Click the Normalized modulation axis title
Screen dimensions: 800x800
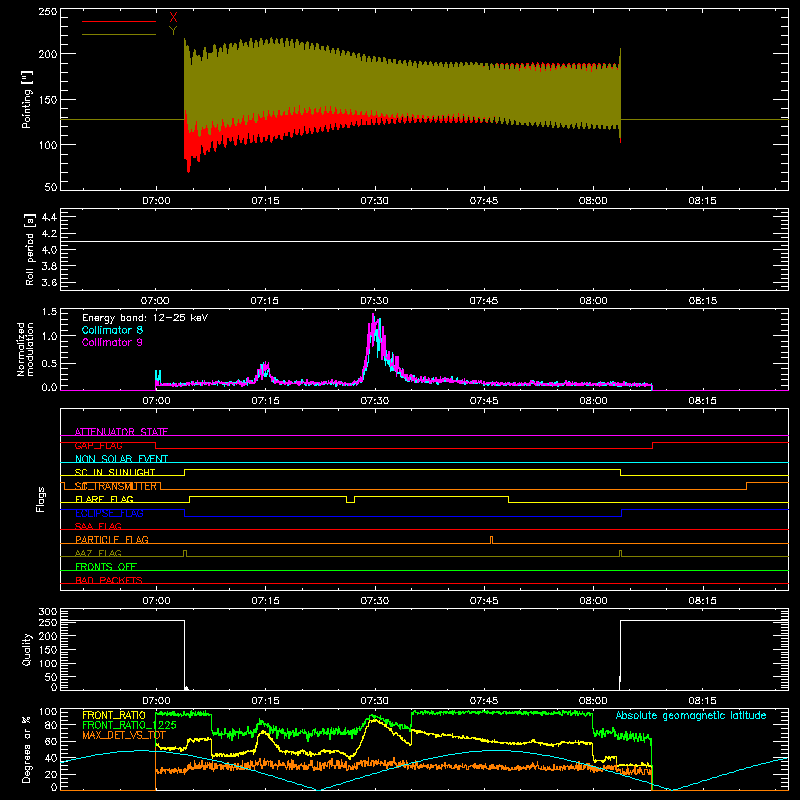coord(26,349)
